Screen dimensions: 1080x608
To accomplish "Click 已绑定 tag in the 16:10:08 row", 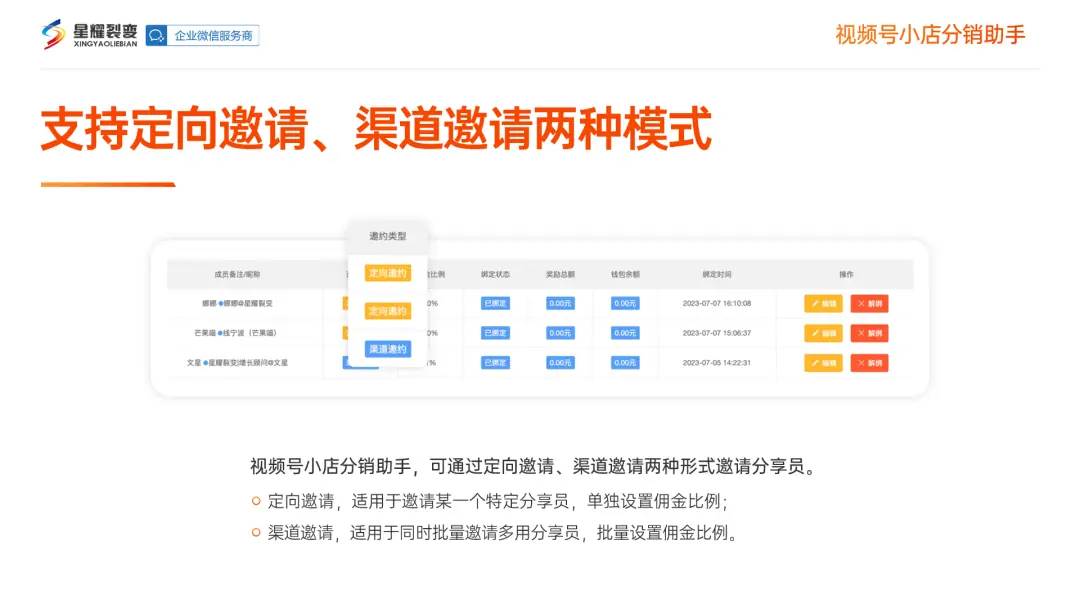I will (x=495, y=303).
